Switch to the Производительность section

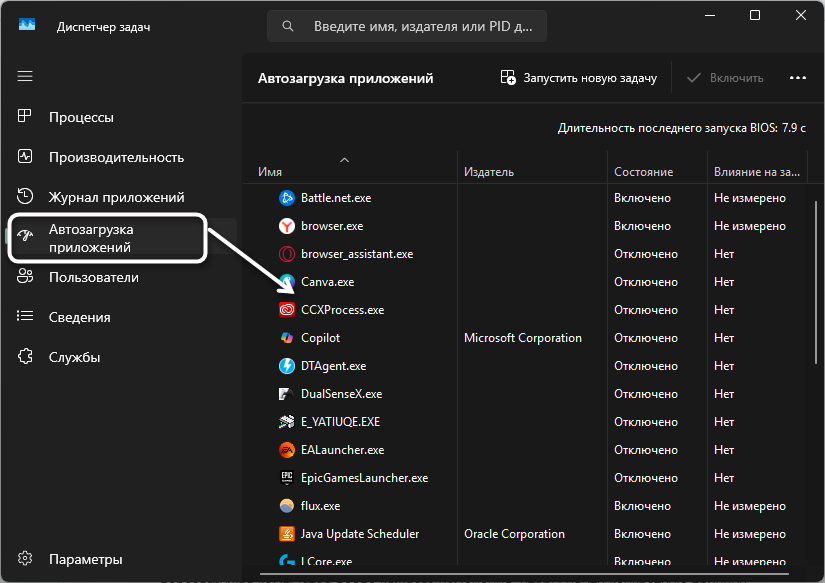tap(116, 157)
